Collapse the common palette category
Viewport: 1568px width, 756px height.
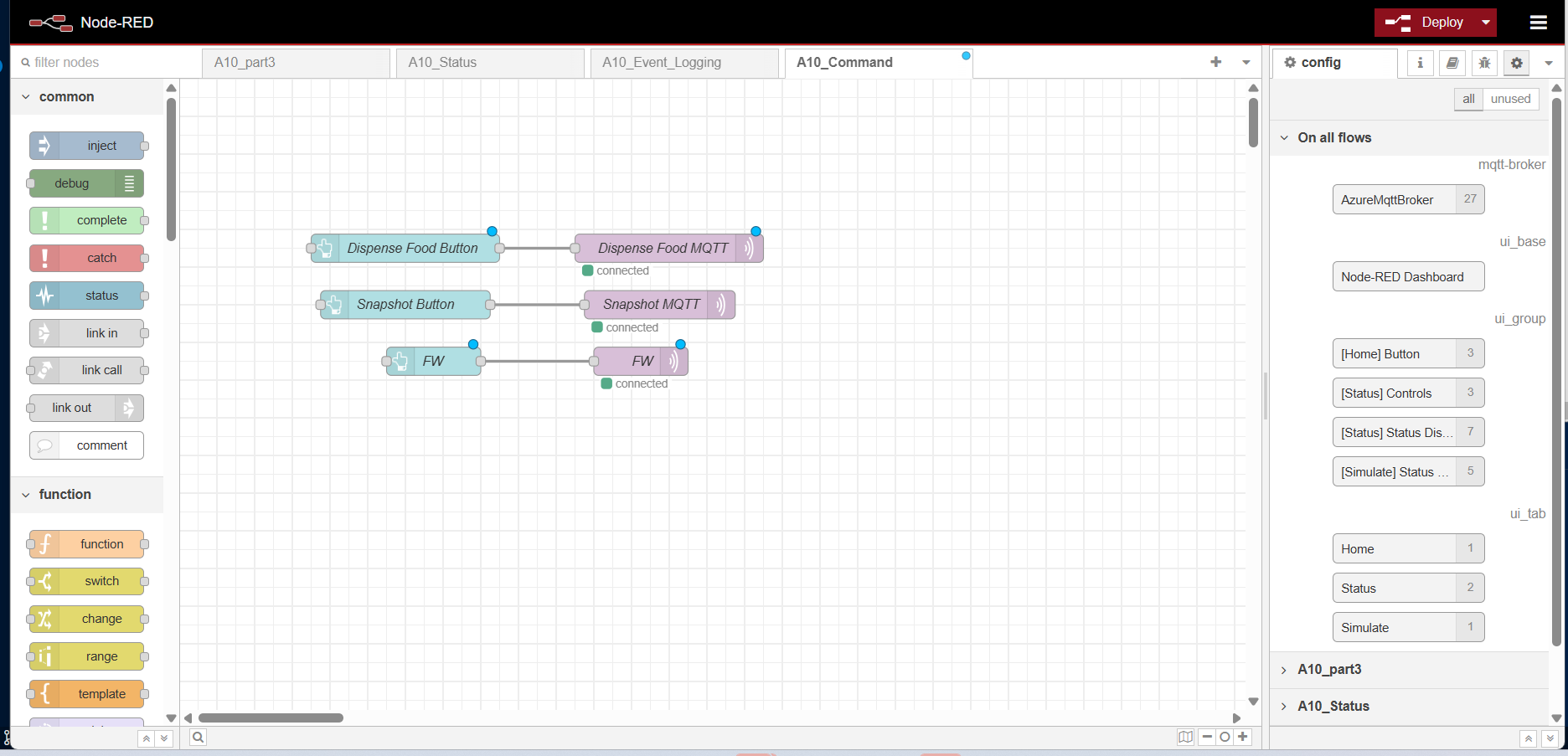pos(26,97)
